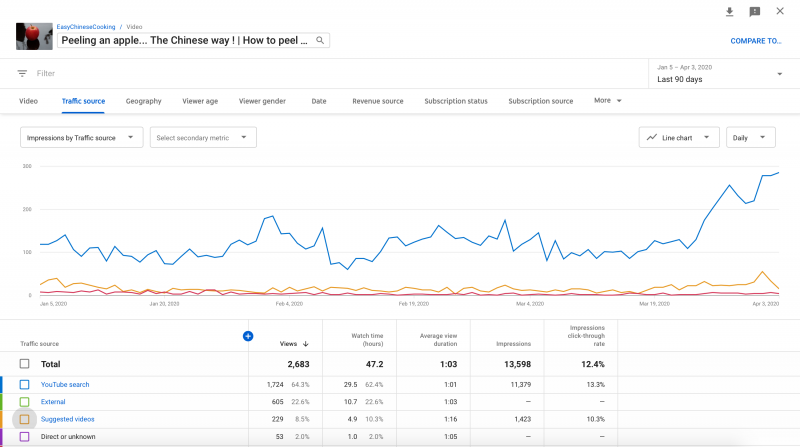Click the line chart icon in chart selector
Viewport: 800px width, 447px height.
pyautogui.click(x=652, y=137)
